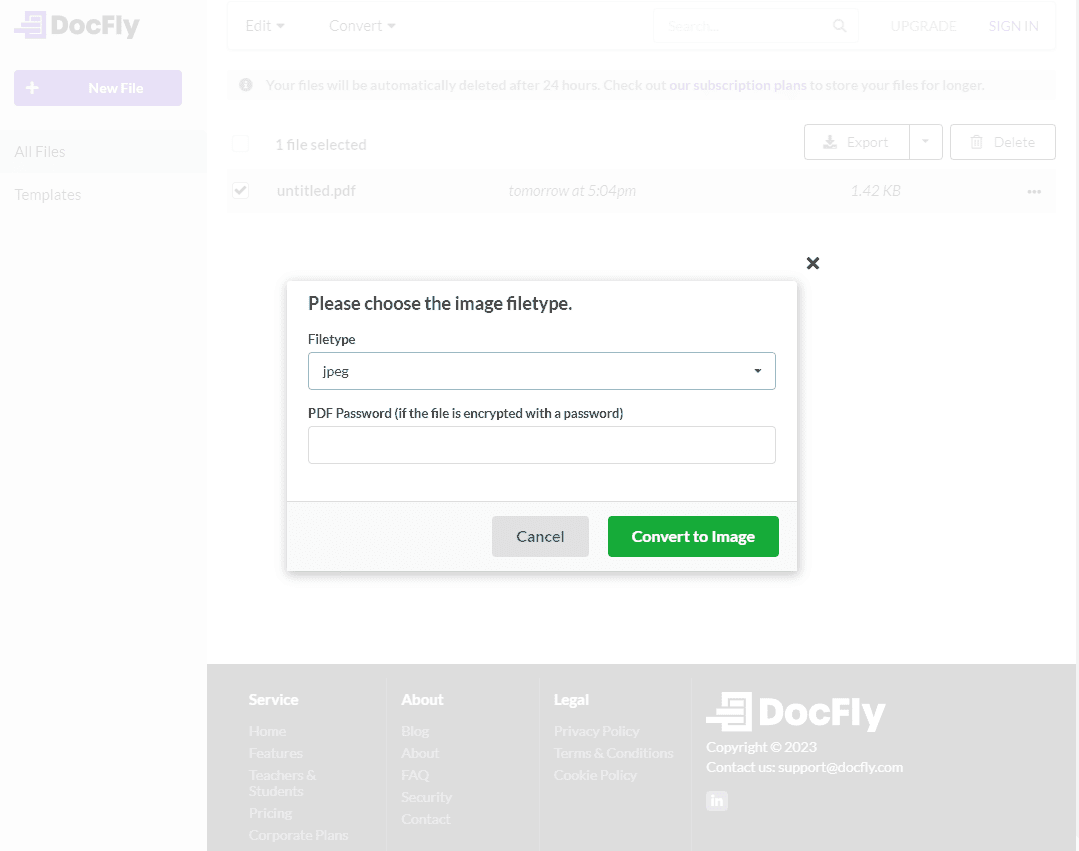
Task: Open the Filetype jpeg dropdown
Action: click(x=542, y=371)
